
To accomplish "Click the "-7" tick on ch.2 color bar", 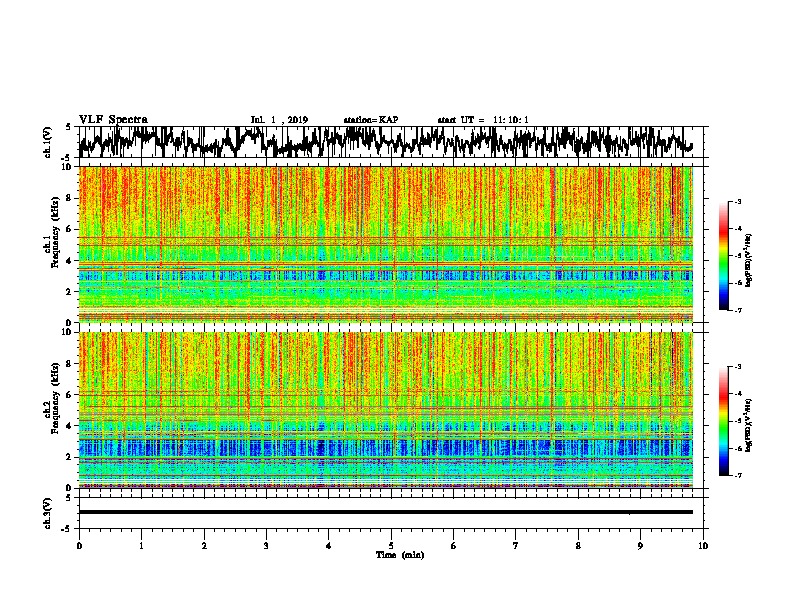I will pos(738,475).
